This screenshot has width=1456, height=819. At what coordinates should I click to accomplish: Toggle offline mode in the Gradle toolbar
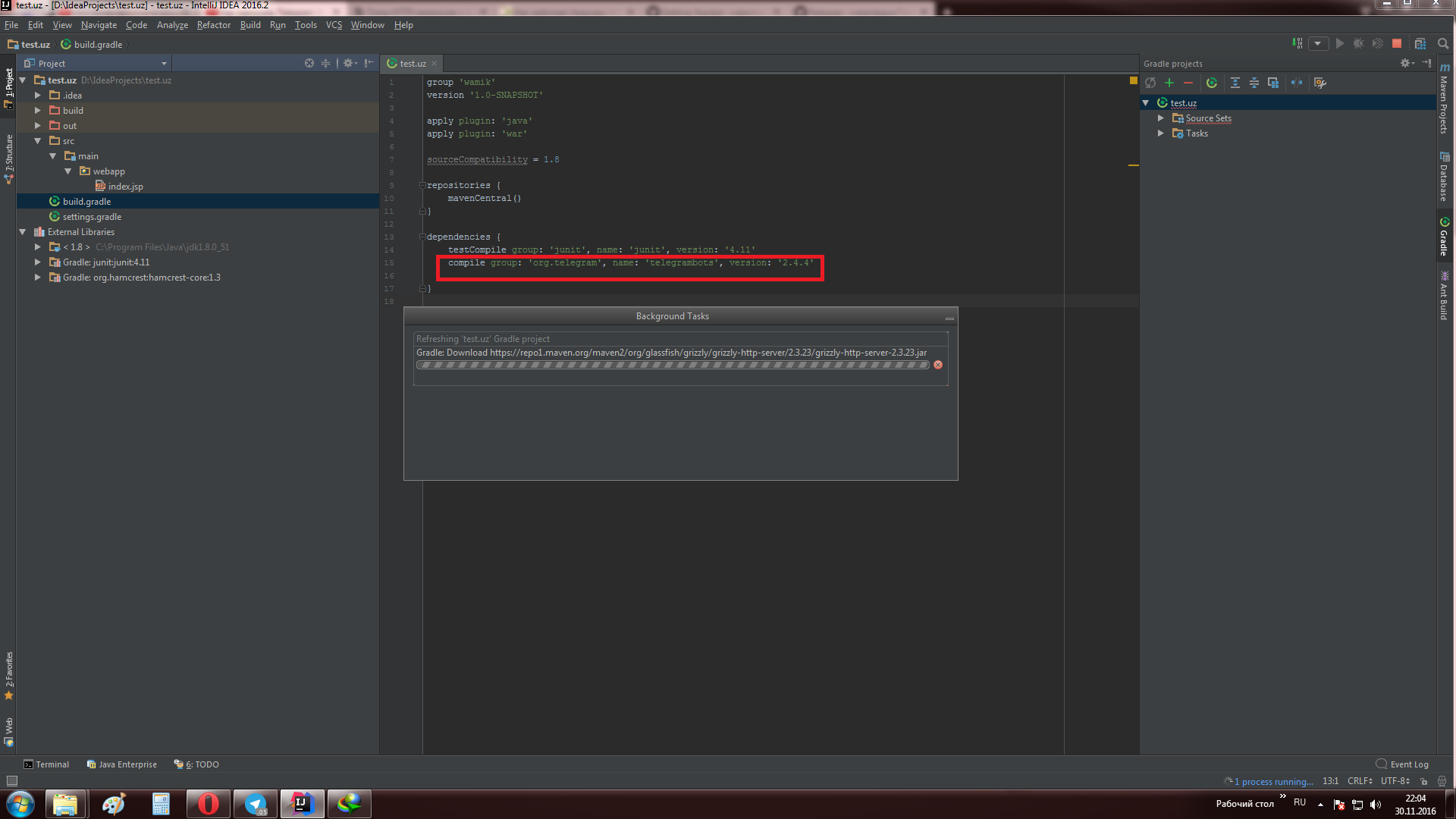point(1297,83)
